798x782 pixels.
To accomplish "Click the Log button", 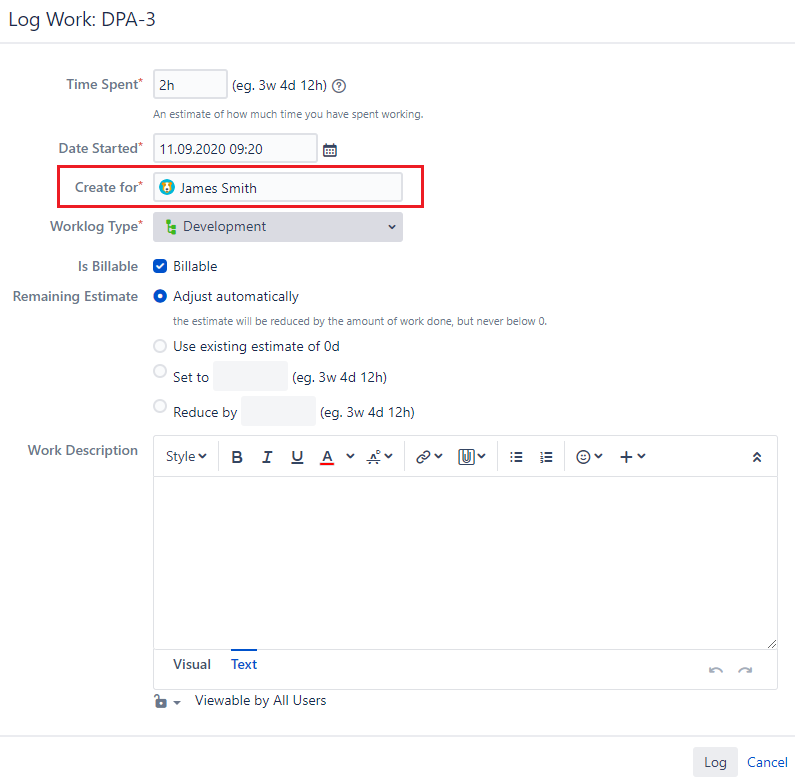I will (x=715, y=762).
